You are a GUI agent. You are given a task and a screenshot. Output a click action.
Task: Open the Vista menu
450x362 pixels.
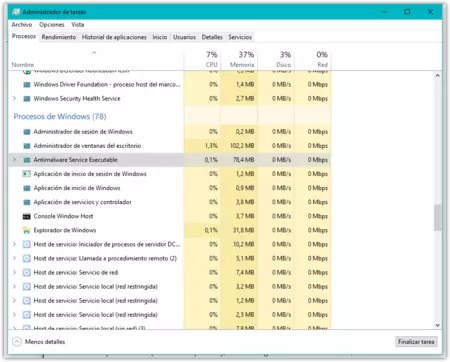(78, 25)
